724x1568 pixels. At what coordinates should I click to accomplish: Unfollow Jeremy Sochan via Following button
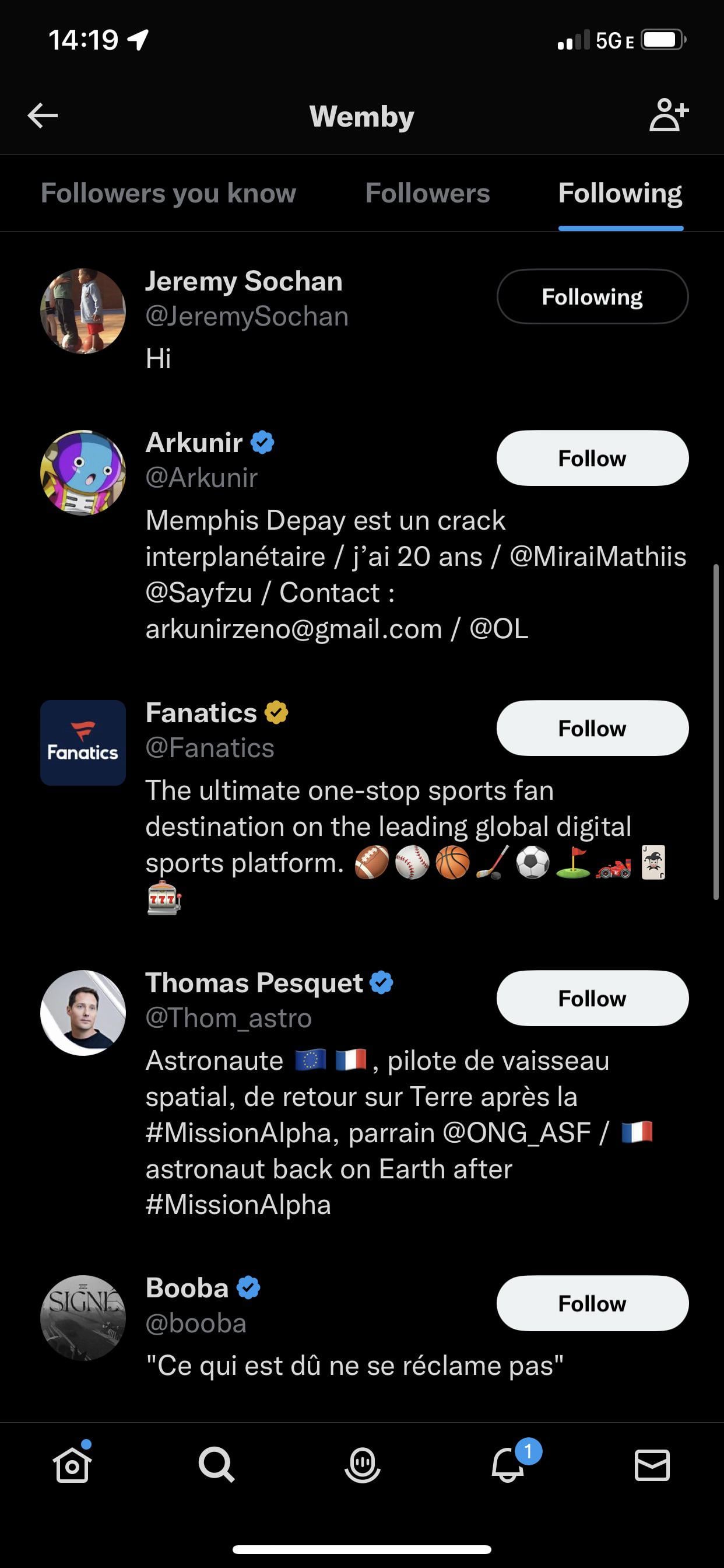pos(592,296)
